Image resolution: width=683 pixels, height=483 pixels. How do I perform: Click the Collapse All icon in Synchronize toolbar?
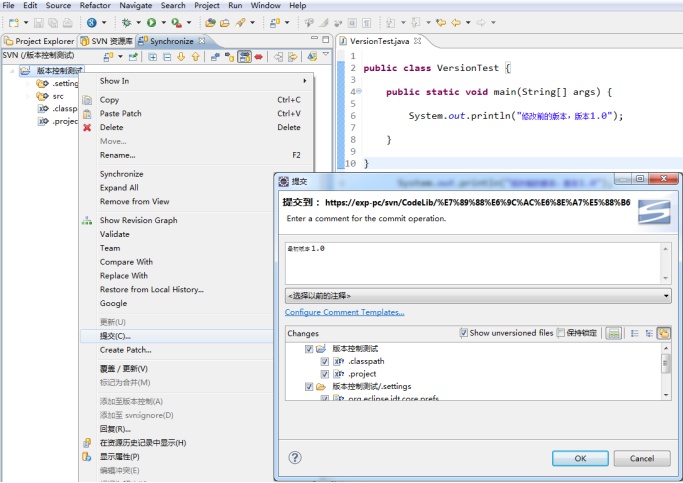coord(167,57)
